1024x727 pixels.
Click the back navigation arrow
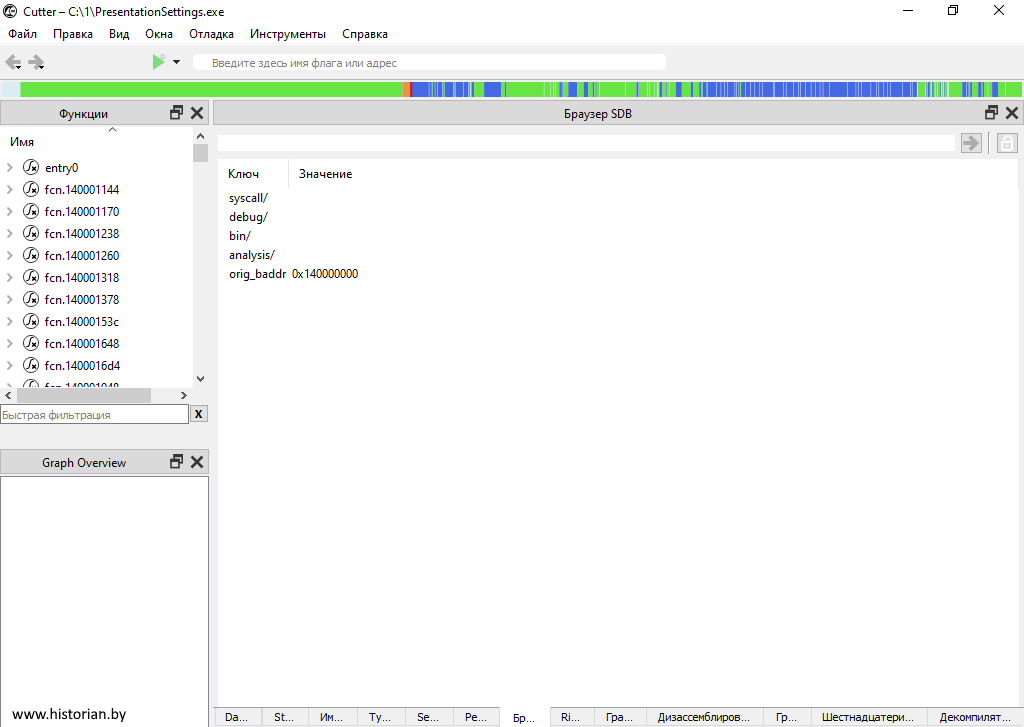pyautogui.click(x=13, y=62)
